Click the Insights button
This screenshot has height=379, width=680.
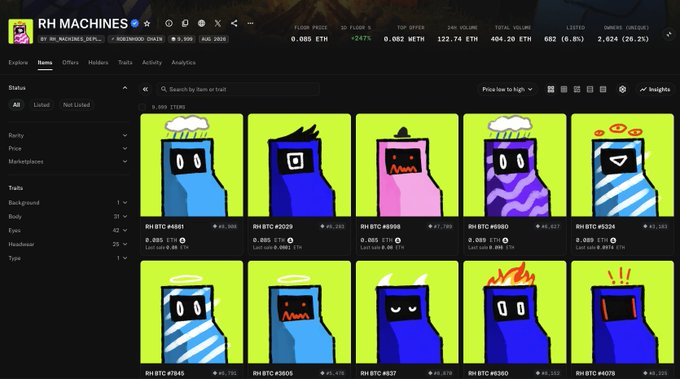655,89
